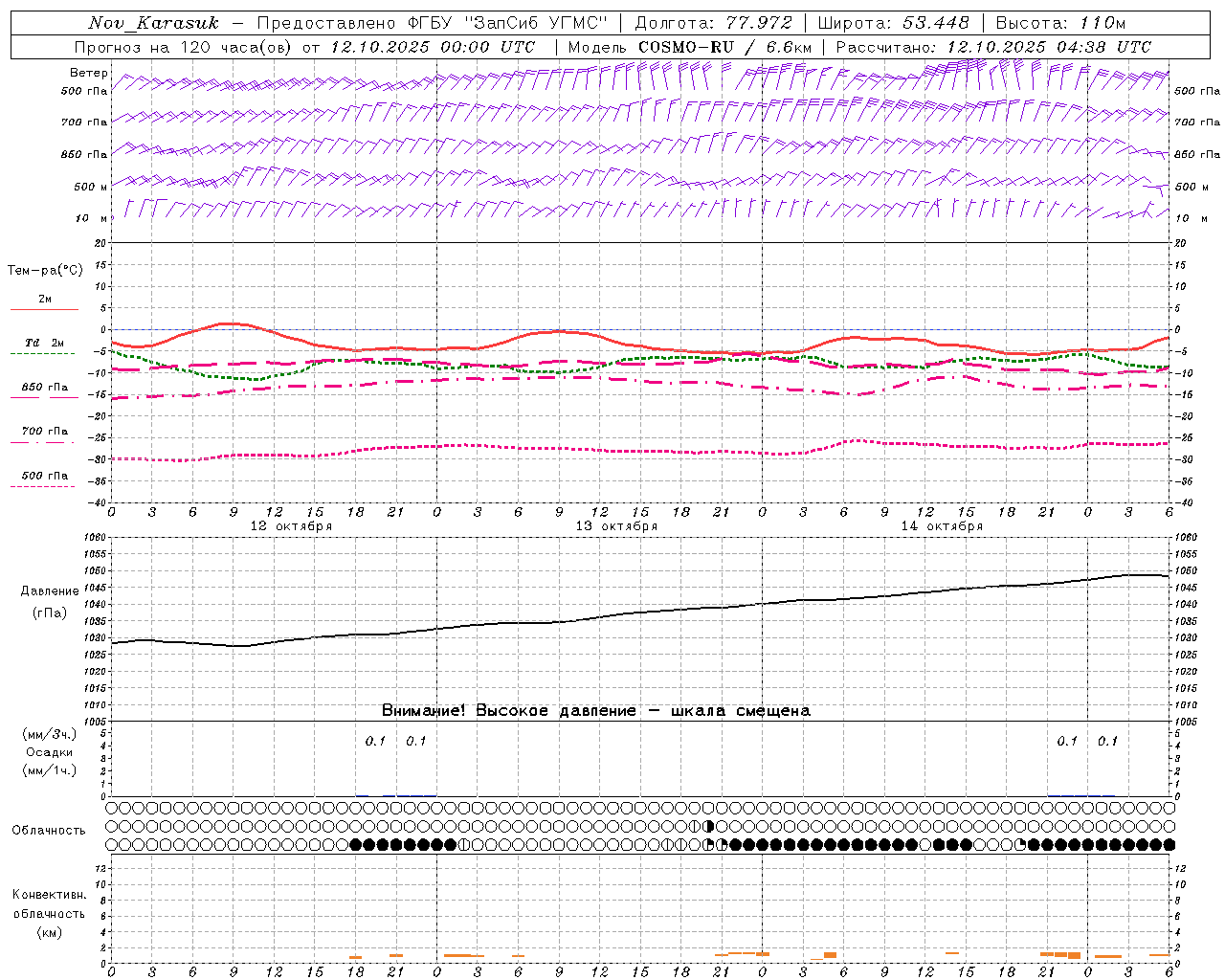Click the station name Nov_Karasuk in header

pyautogui.click(x=153, y=23)
